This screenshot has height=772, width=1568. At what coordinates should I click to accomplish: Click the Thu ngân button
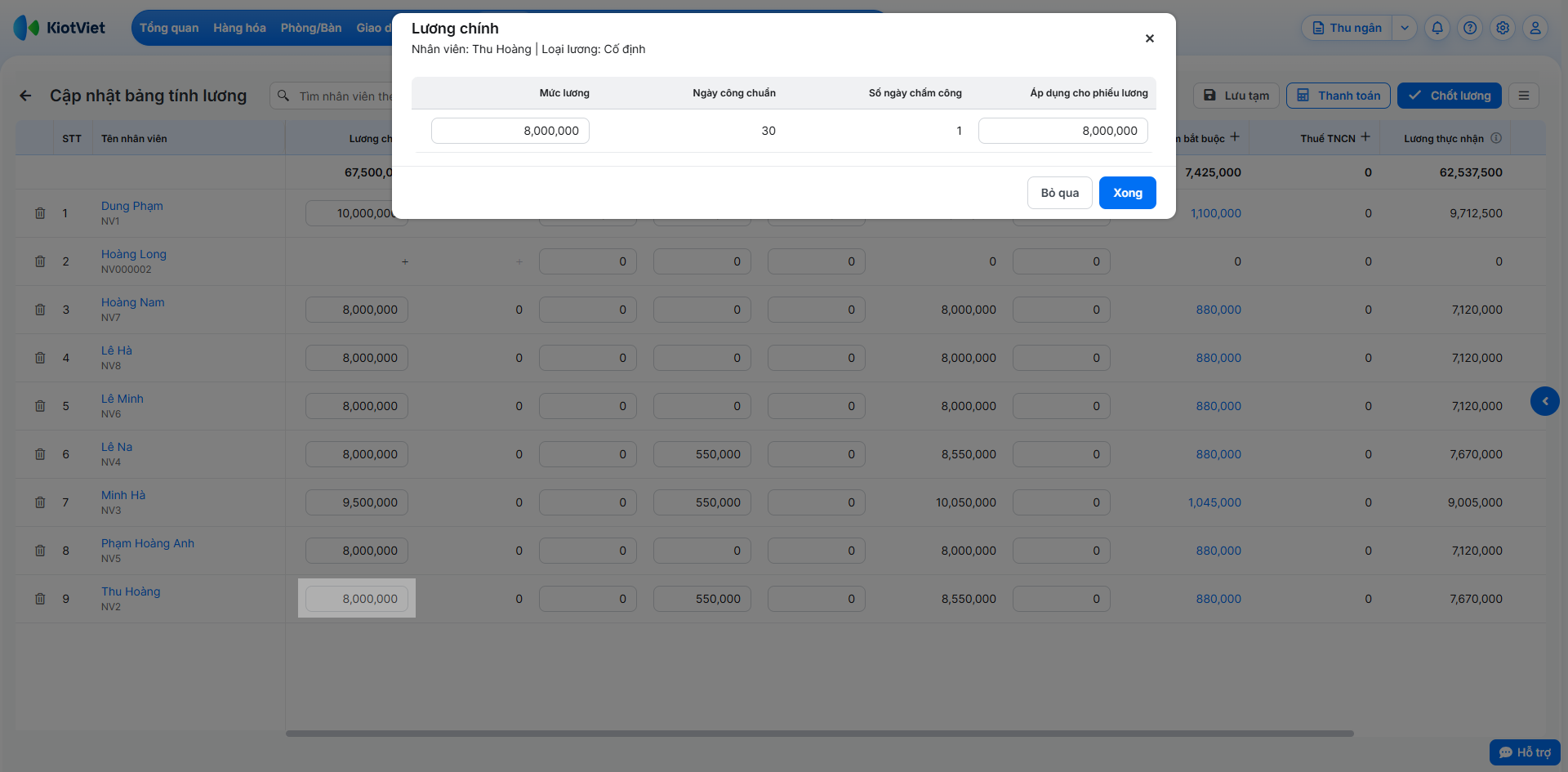(1347, 28)
